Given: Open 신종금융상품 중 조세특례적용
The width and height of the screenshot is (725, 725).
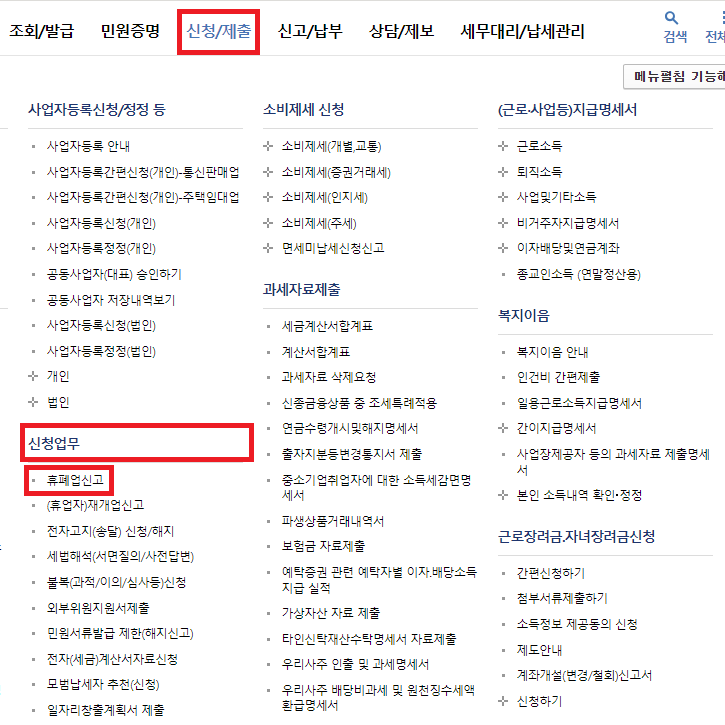Looking at the screenshot, I should click(359, 404).
